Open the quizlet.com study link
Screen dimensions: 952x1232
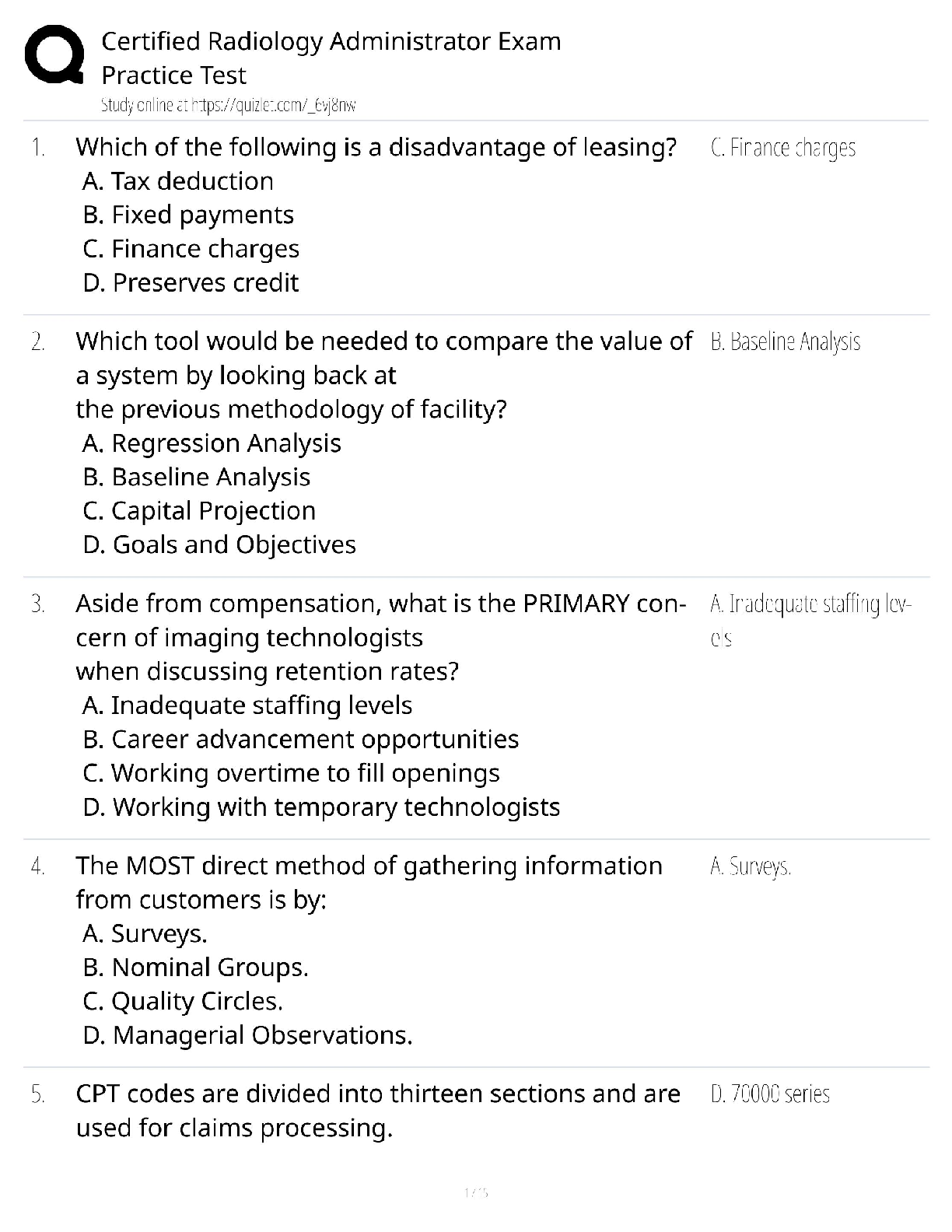(x=228, y=106)
